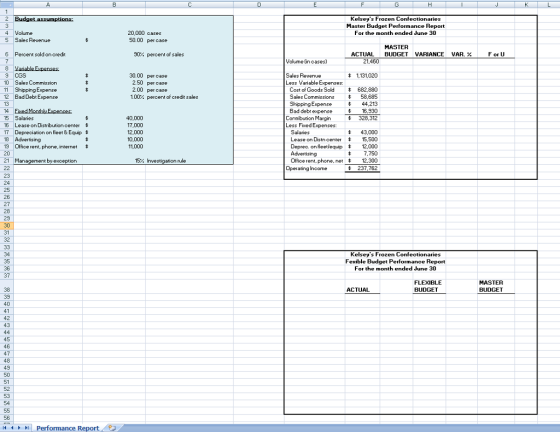Click the 'Operating Income' row label
Image resolution: width=560 pixels, height=432 pixels.
(306, 168)
